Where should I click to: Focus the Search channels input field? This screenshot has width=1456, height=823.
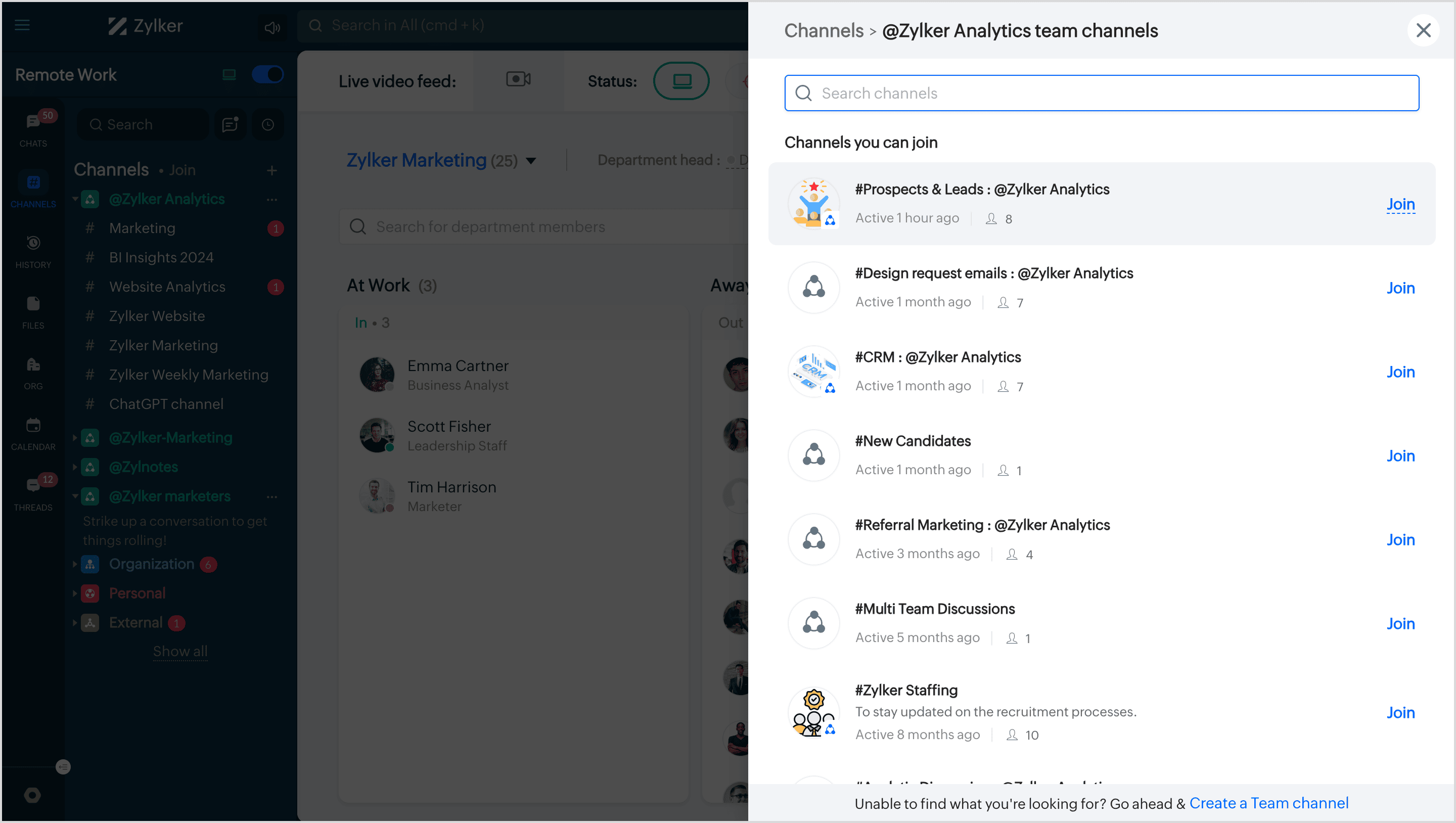pyautogui.click(x=1102, y=93)
